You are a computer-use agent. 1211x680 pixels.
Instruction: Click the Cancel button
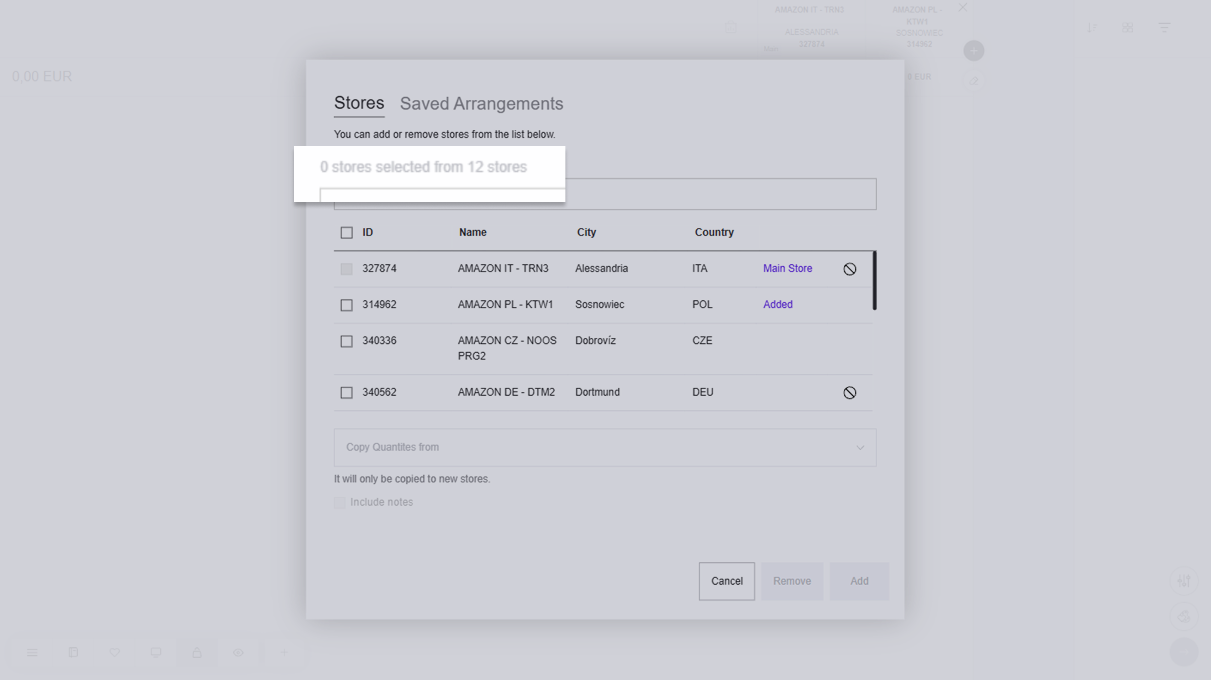[727, 581]
